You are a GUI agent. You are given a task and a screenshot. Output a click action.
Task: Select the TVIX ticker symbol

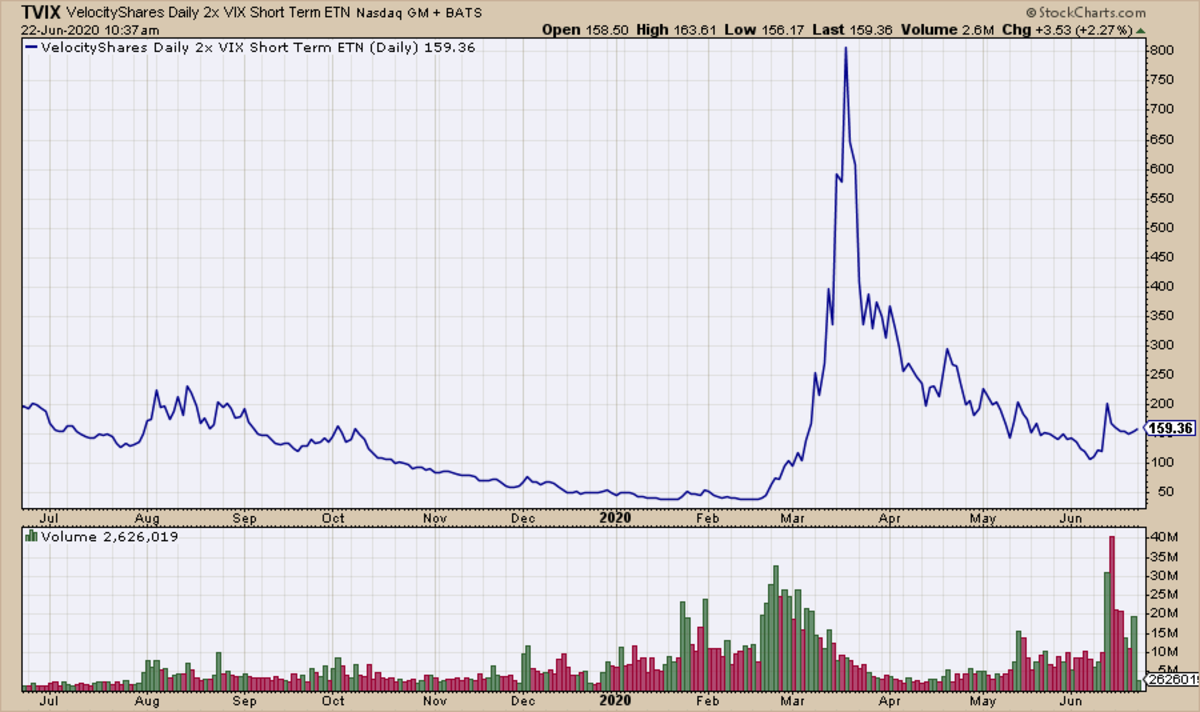[40, 13]
